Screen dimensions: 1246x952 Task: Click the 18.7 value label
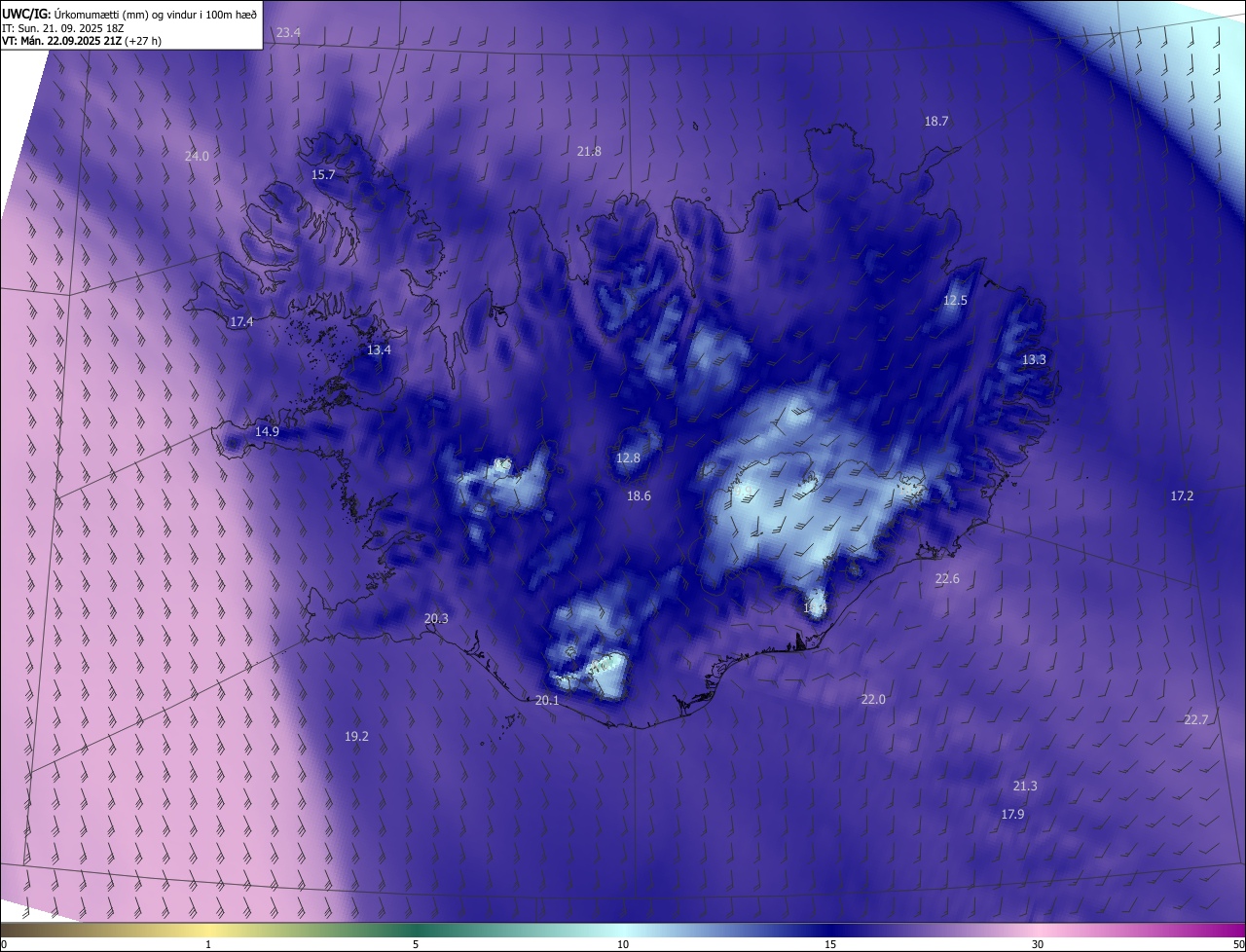(x=936, y=122)
